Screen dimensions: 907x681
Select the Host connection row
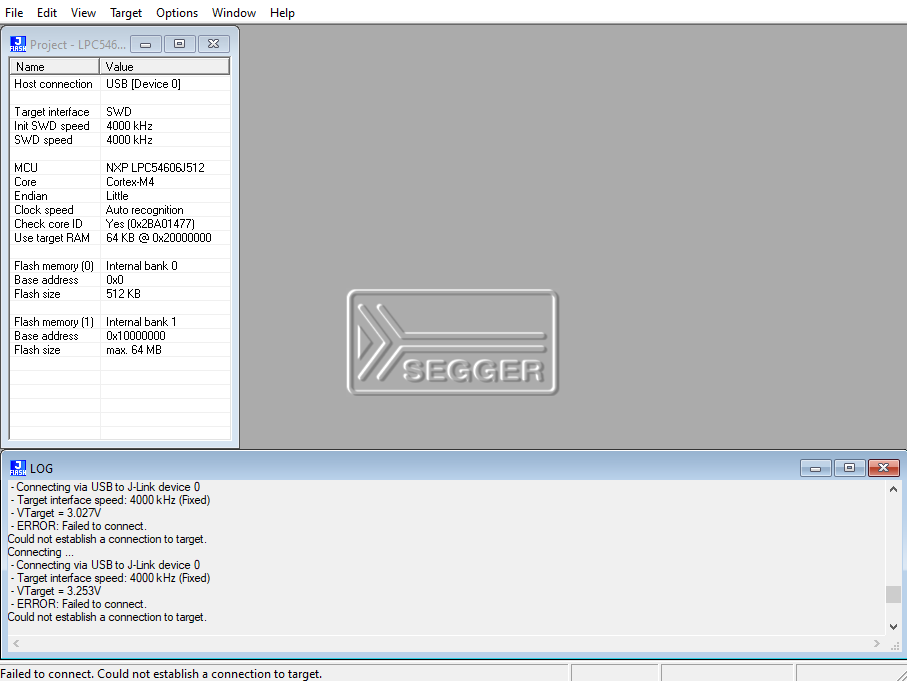click(120, 84)
